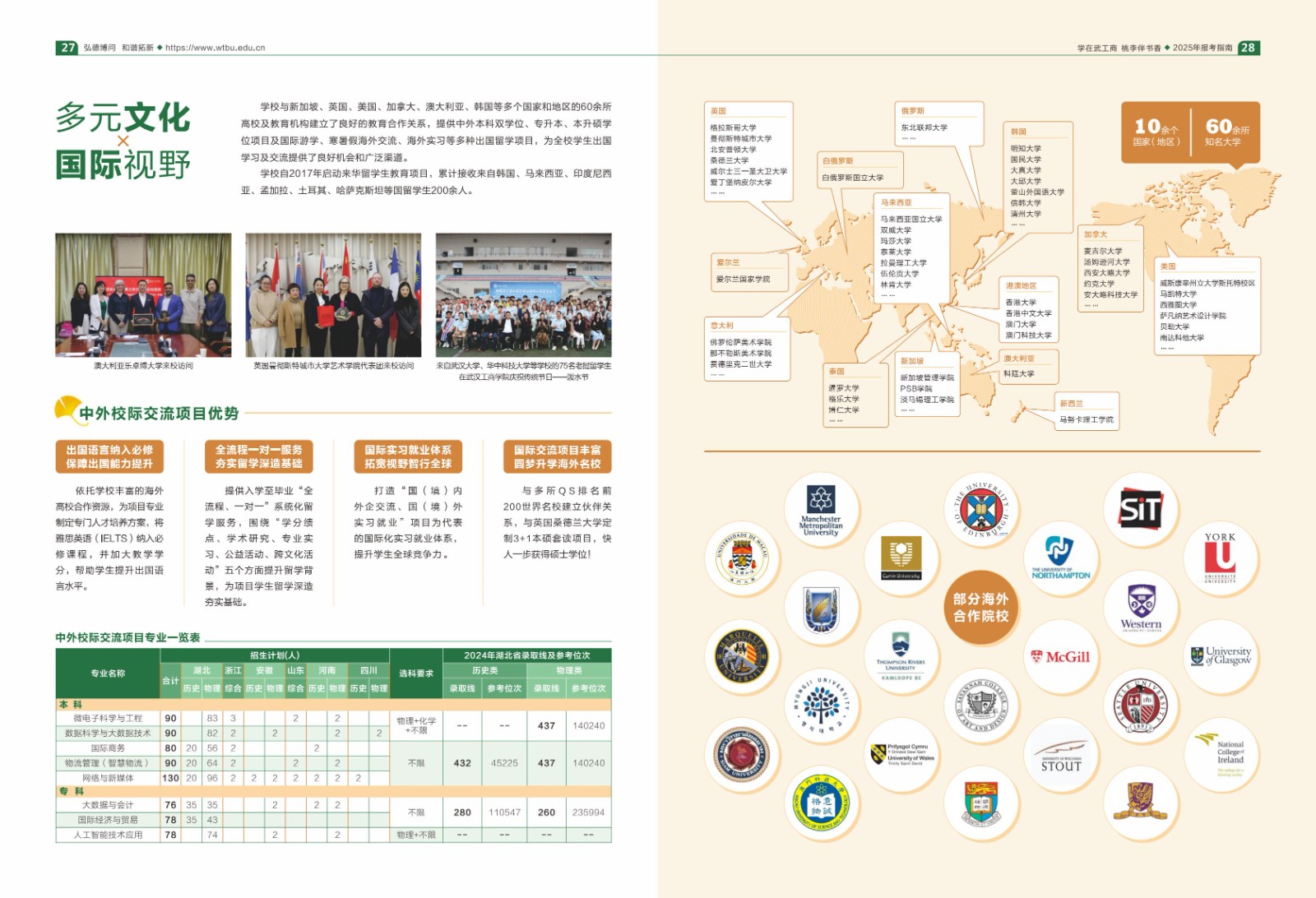Click the Savannah College of Art and Design seal
The height and width of the screenshot is (898, 1316).
(x=980, y=705)
